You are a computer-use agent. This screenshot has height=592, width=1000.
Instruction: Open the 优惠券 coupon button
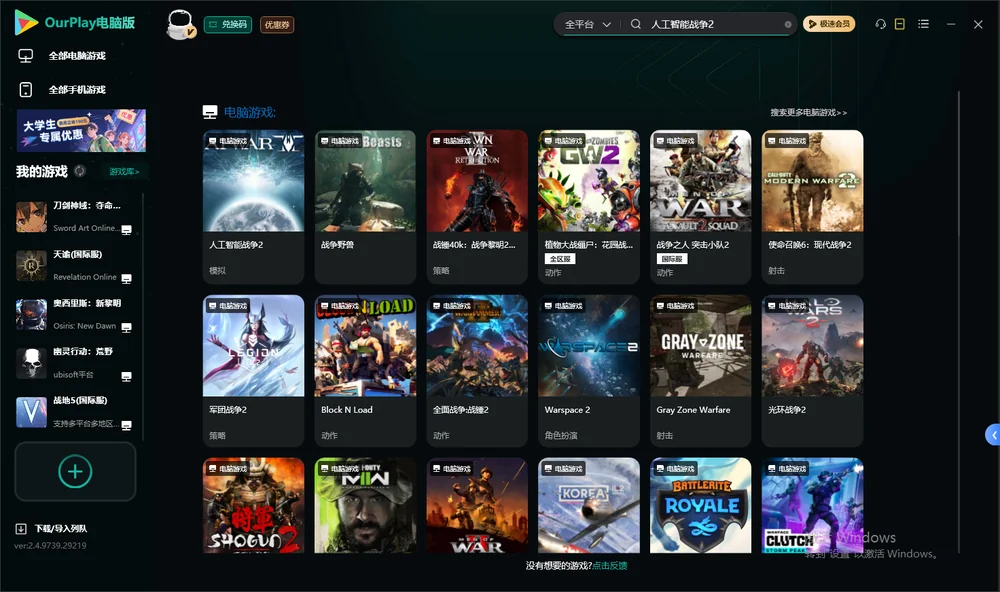pos(277,24)
